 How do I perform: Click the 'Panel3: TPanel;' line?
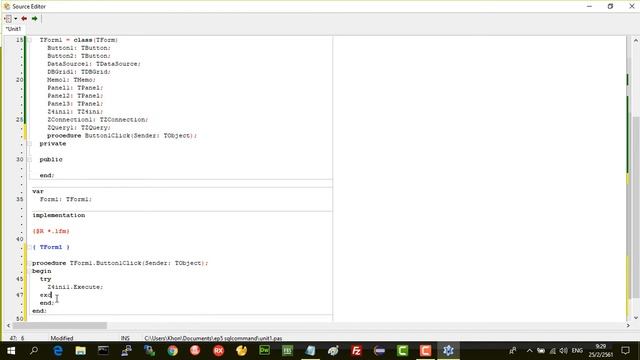tap(75, 104)
